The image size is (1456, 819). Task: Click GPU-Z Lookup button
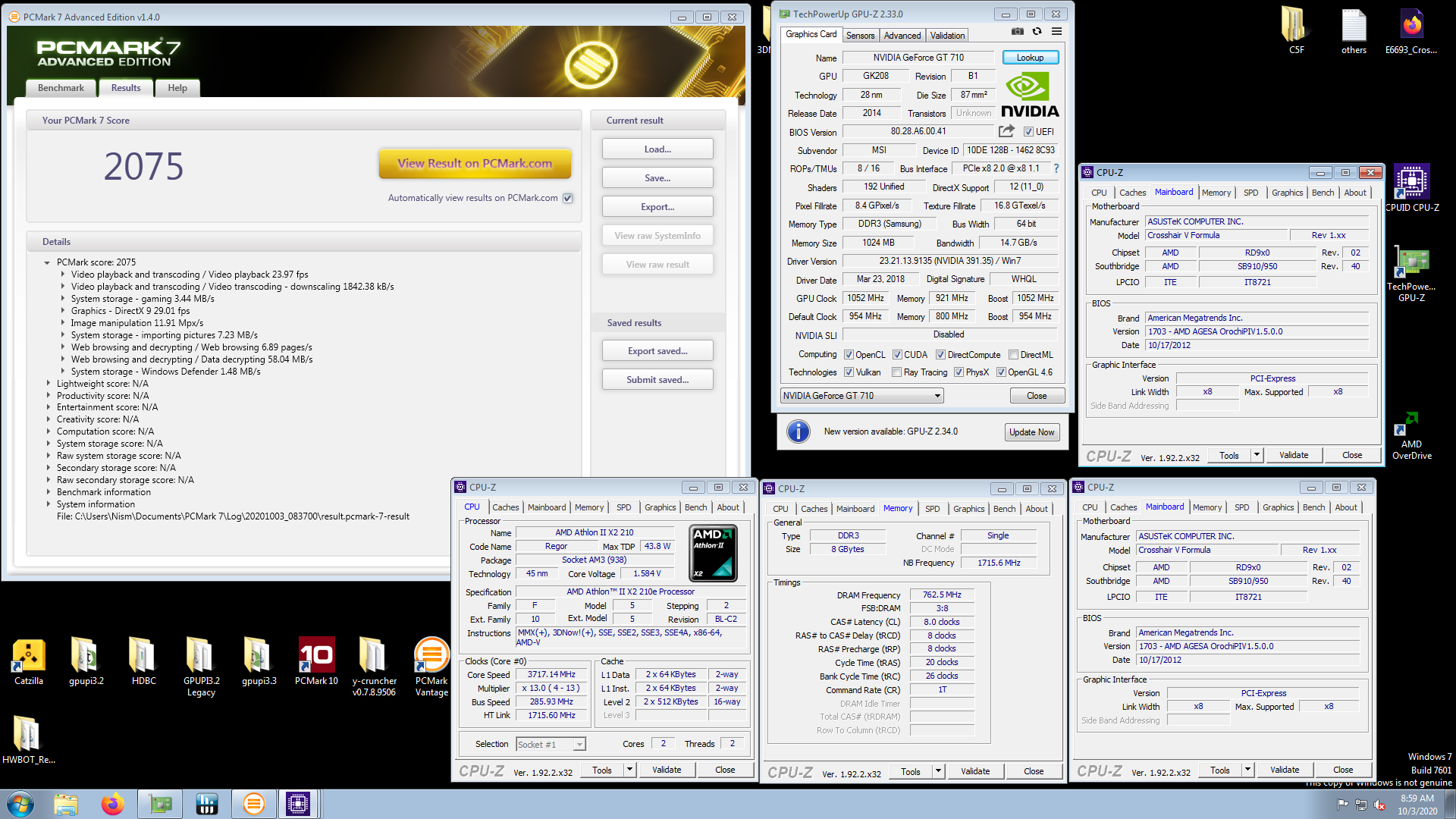(x=1030, y=58)
